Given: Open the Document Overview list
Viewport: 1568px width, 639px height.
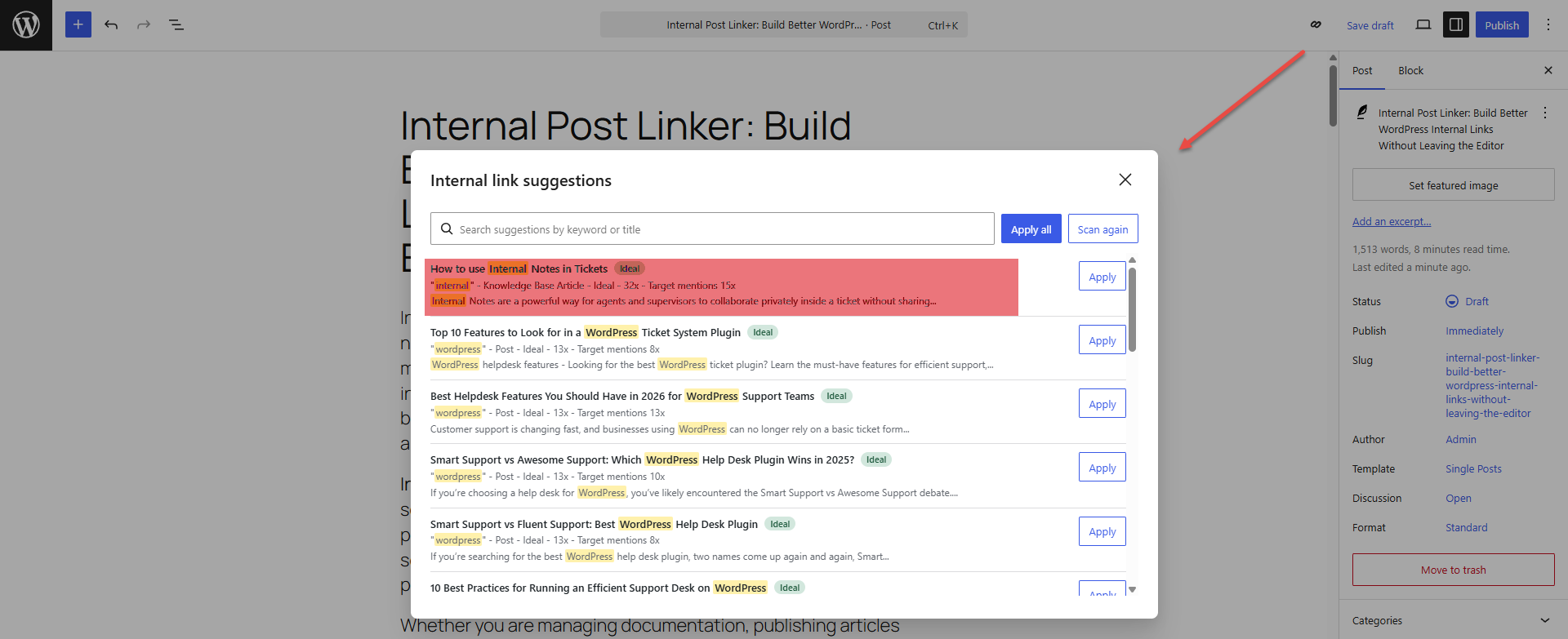Looking at the screenshot, I should click(x=176, y=24).
